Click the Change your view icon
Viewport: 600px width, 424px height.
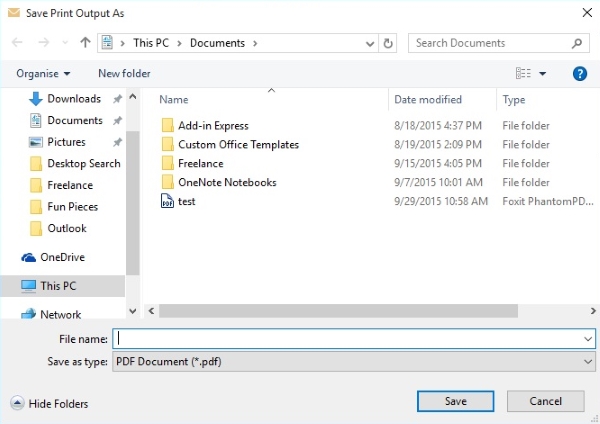click(523, 73)
